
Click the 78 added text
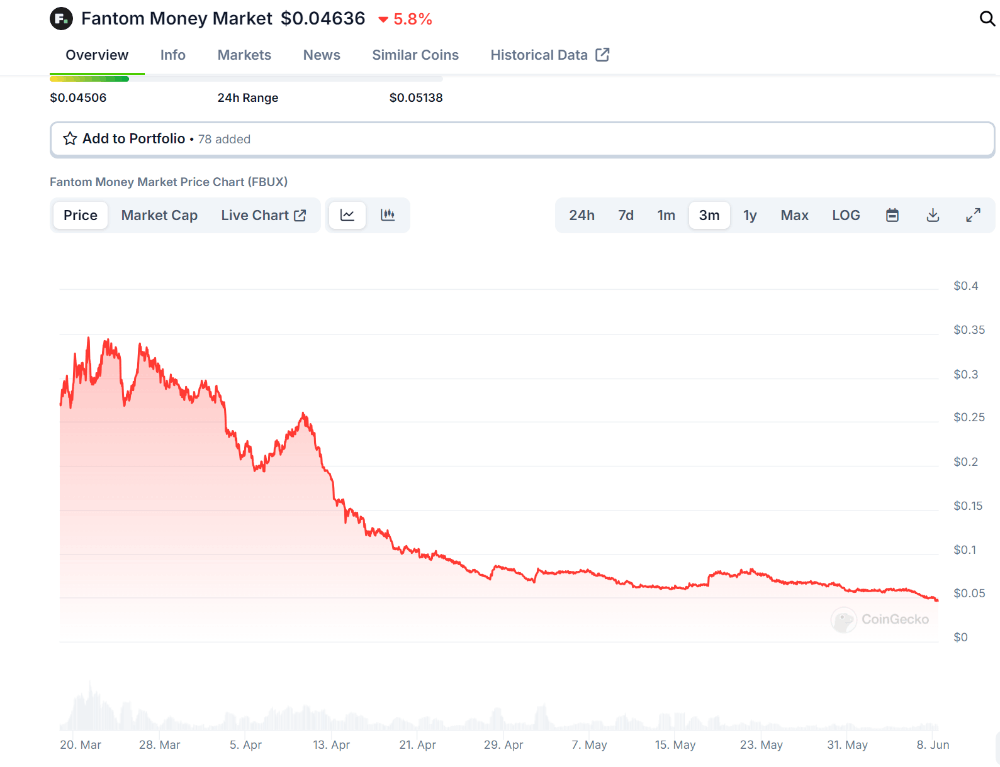pyautogui.click(x=224, y=139)
